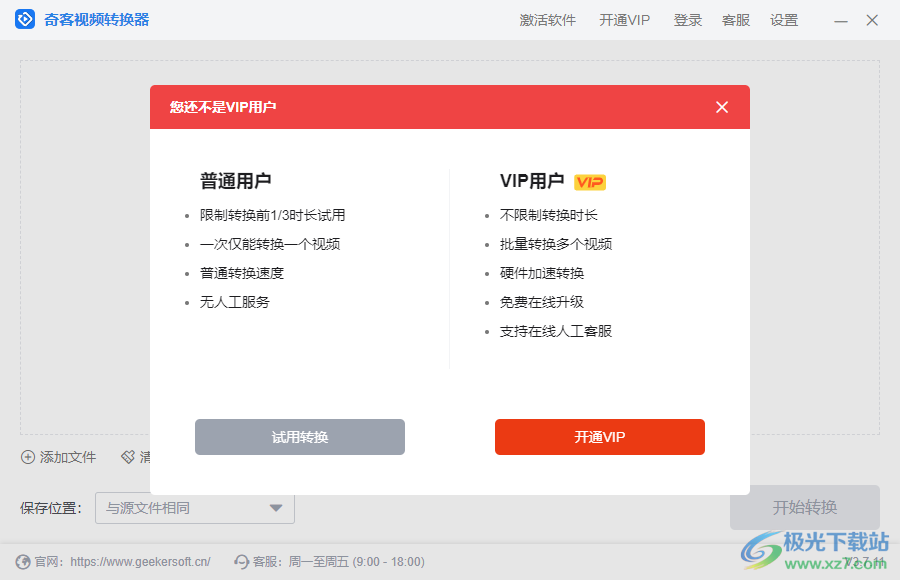Click the 奇客视频转换器 title text
The height and width of the screenshot is (580, 900).
96,20
